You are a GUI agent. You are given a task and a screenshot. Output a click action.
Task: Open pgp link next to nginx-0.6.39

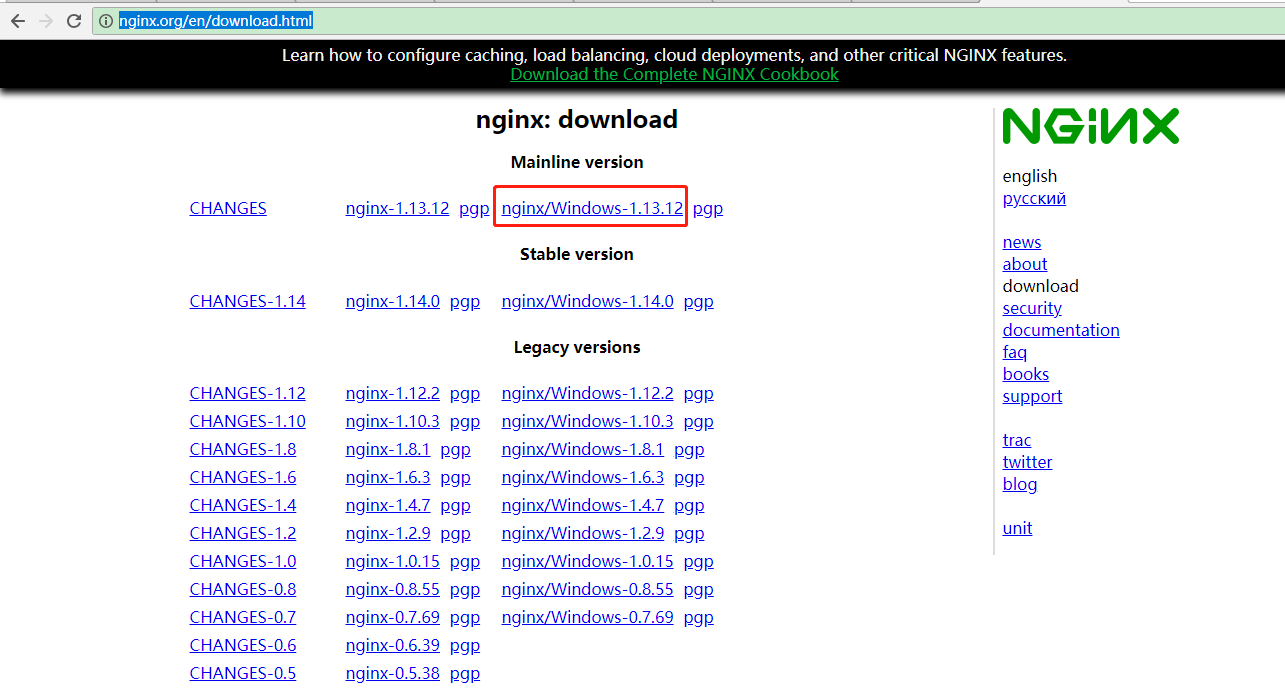(465, 646)
